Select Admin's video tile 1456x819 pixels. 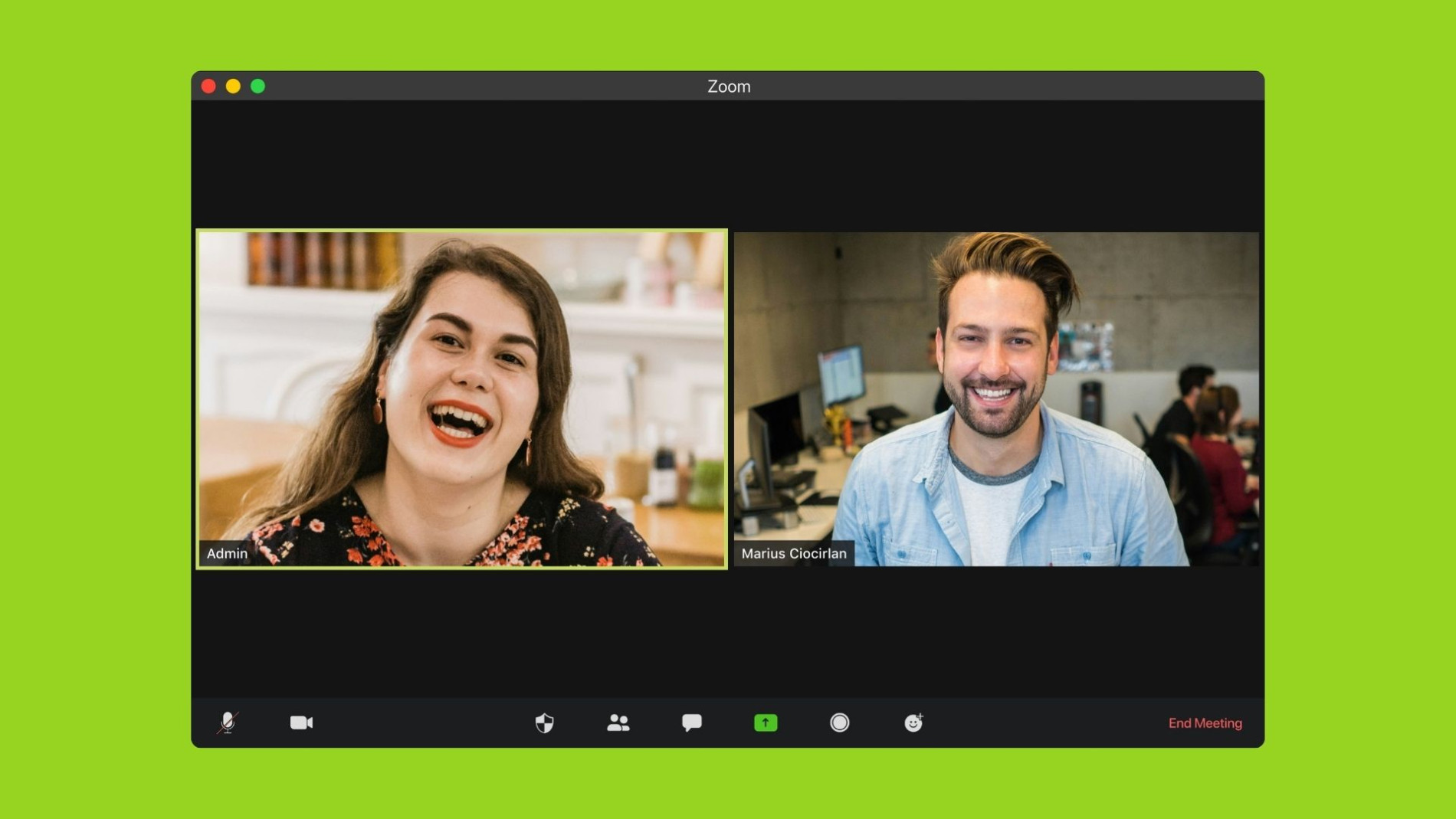(461, 399)
